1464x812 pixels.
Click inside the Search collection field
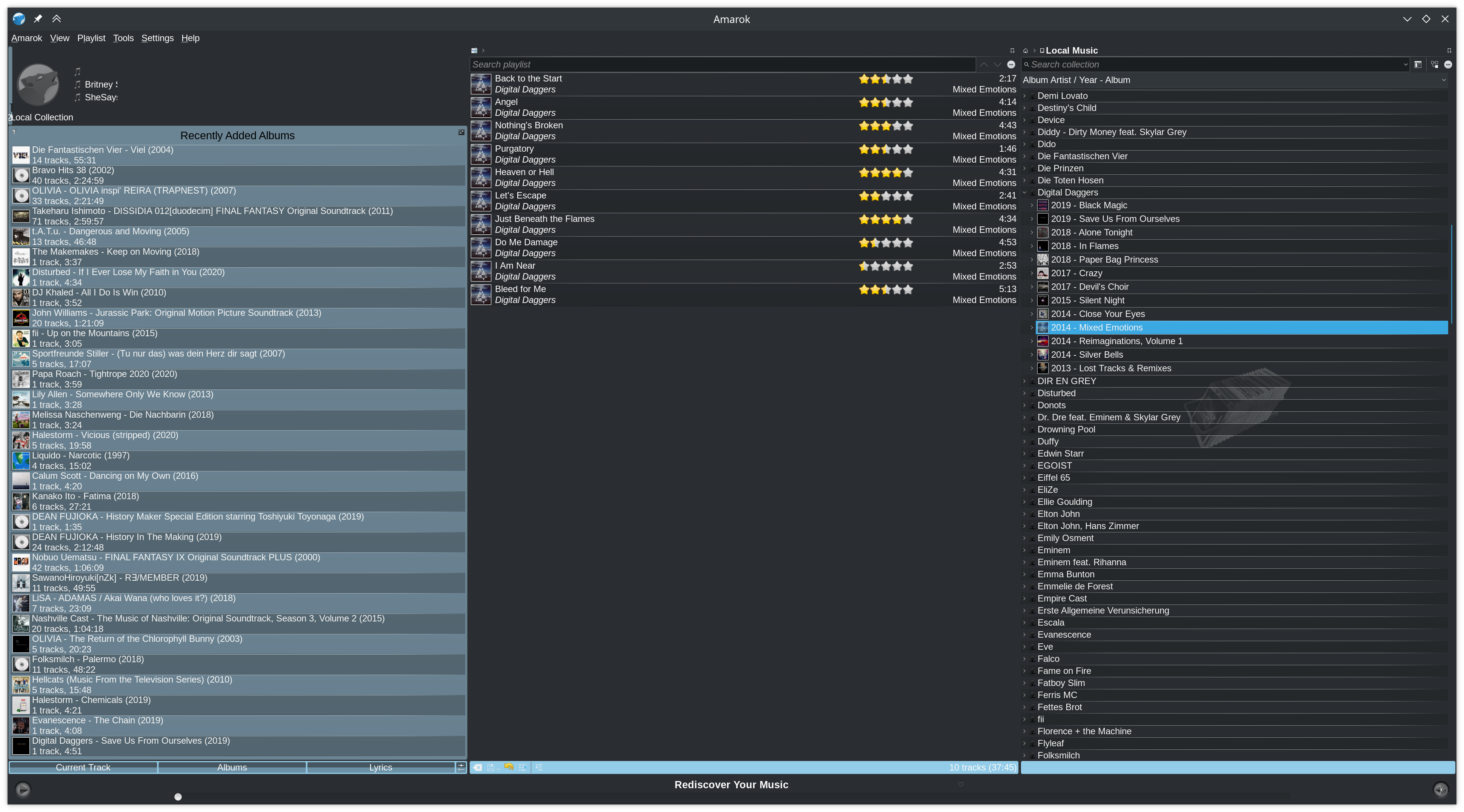[1193, 64]
